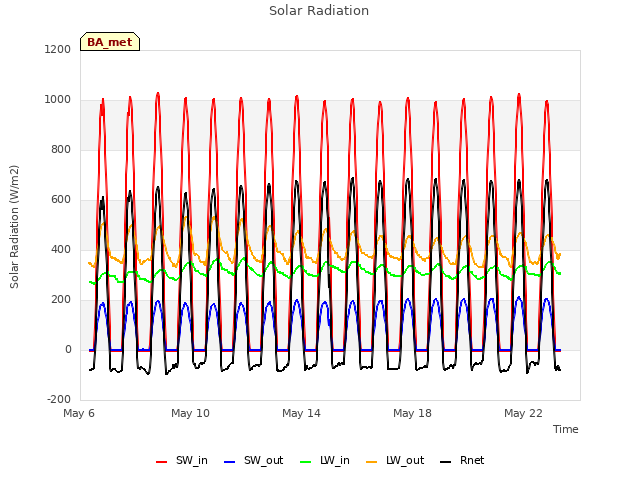640x480 pixels.
Task: Click the Time x-axis title
Action: pos(566,429)
